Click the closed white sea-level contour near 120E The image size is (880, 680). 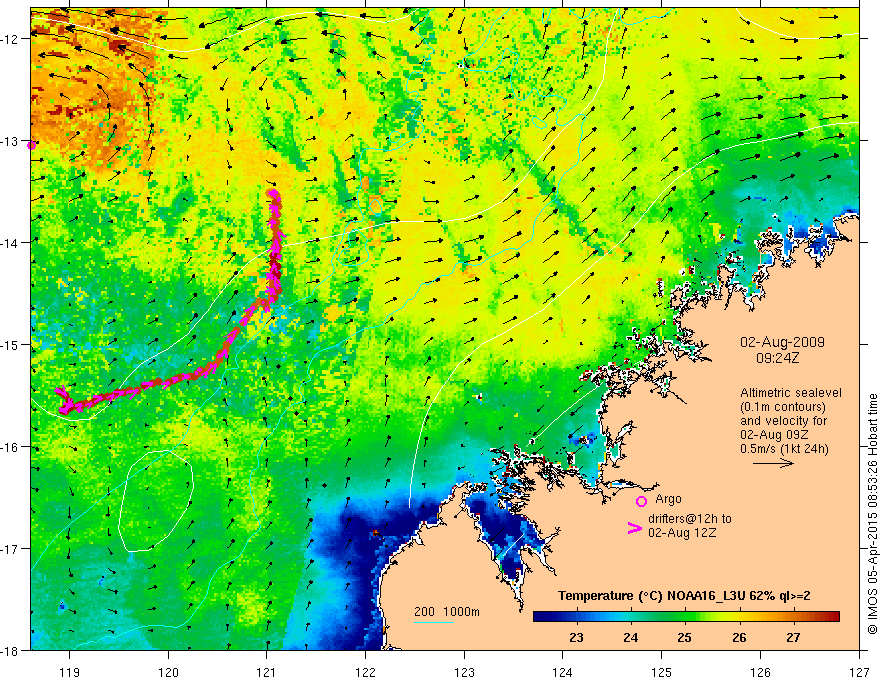pos(156,500)
